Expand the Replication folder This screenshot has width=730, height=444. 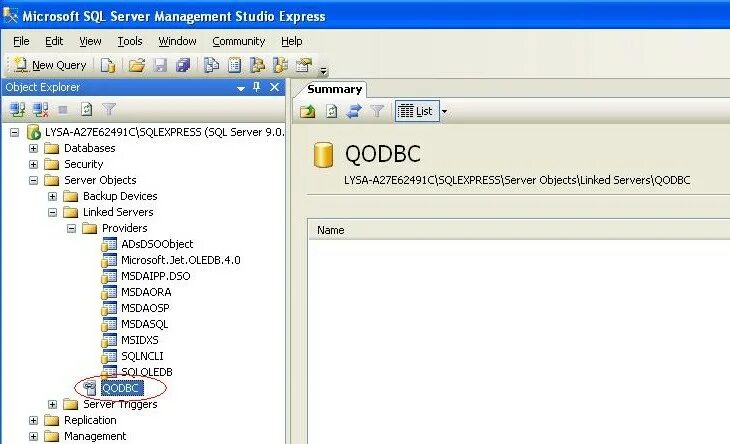coord(34,420)
